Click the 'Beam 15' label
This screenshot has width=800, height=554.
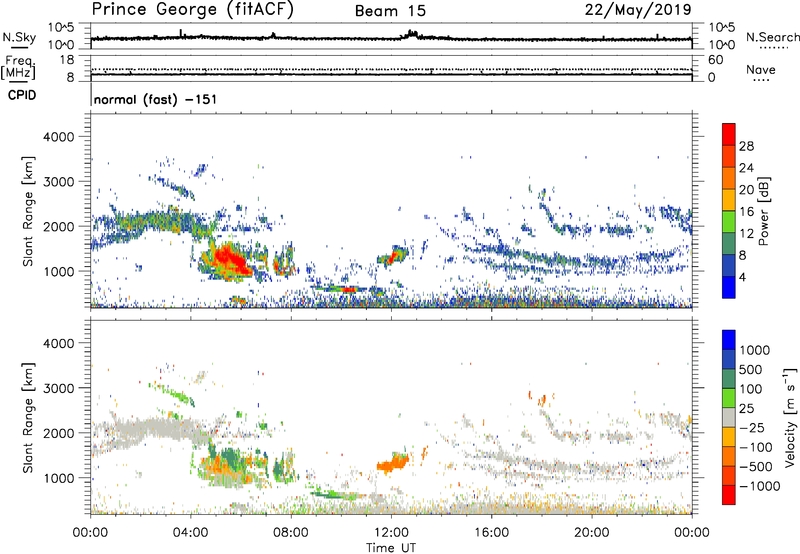point(390,11)
